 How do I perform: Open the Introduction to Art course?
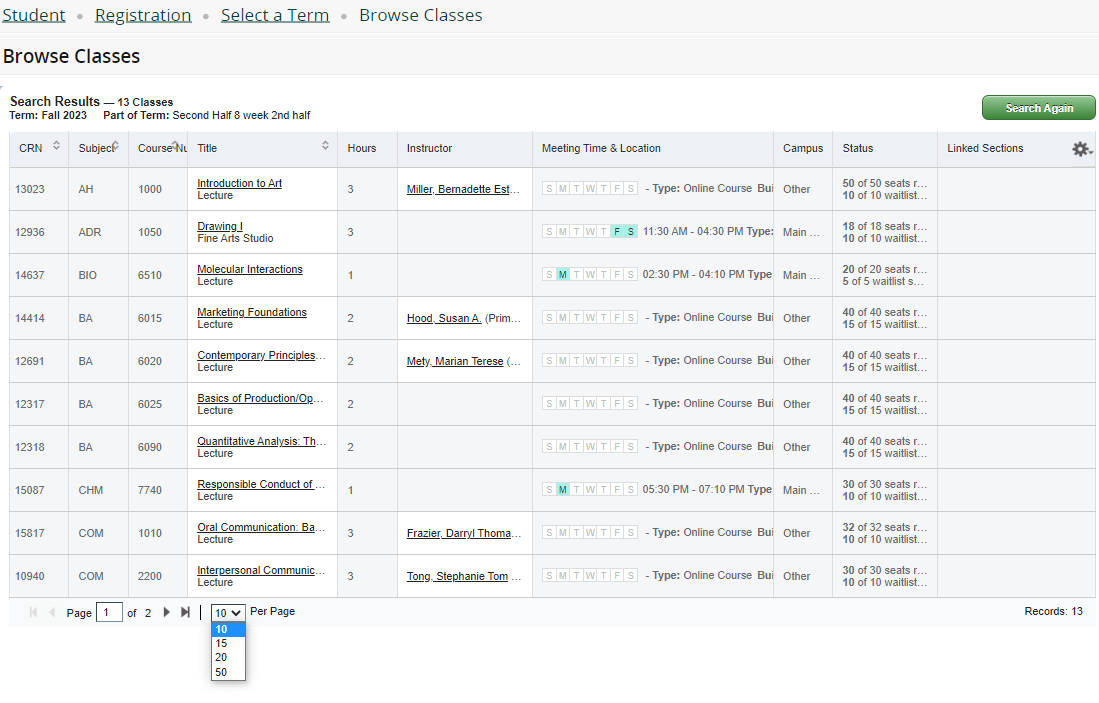pos(239,183)
